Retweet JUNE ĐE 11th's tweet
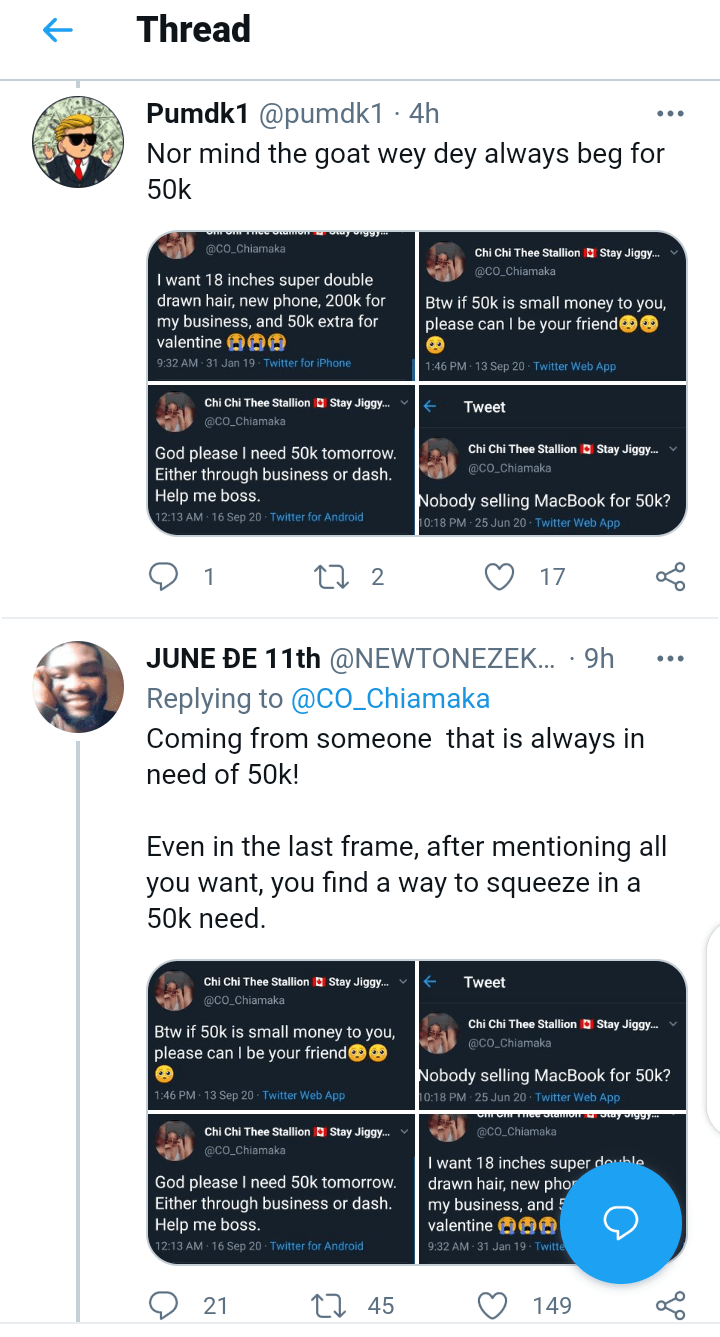This screenshot has width=720, height=1337. [327, 1305]
